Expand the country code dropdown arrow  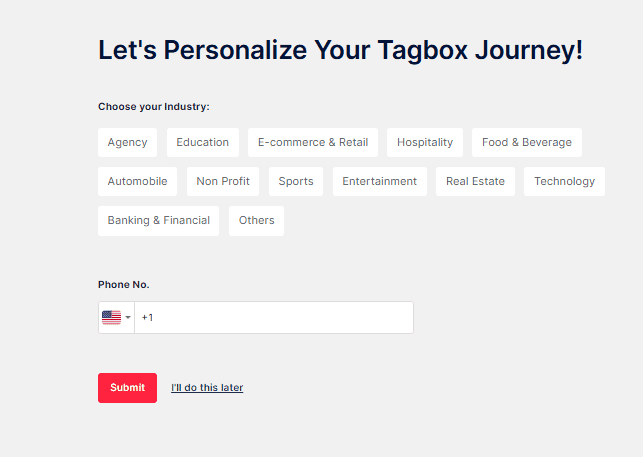coord(128,318)
